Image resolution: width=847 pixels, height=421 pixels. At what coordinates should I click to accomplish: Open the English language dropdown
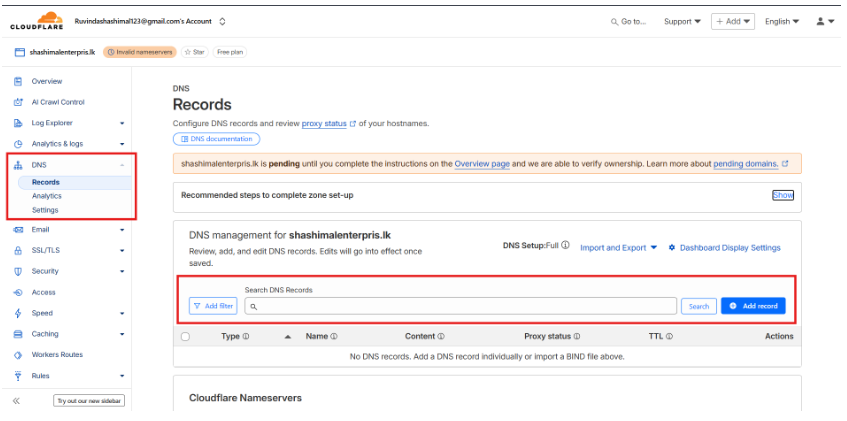(781, 21)
